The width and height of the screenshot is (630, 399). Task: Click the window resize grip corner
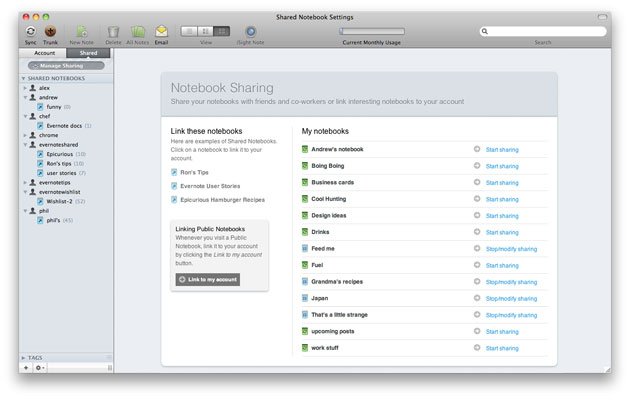pyautogui.click(x=607, y=369)
